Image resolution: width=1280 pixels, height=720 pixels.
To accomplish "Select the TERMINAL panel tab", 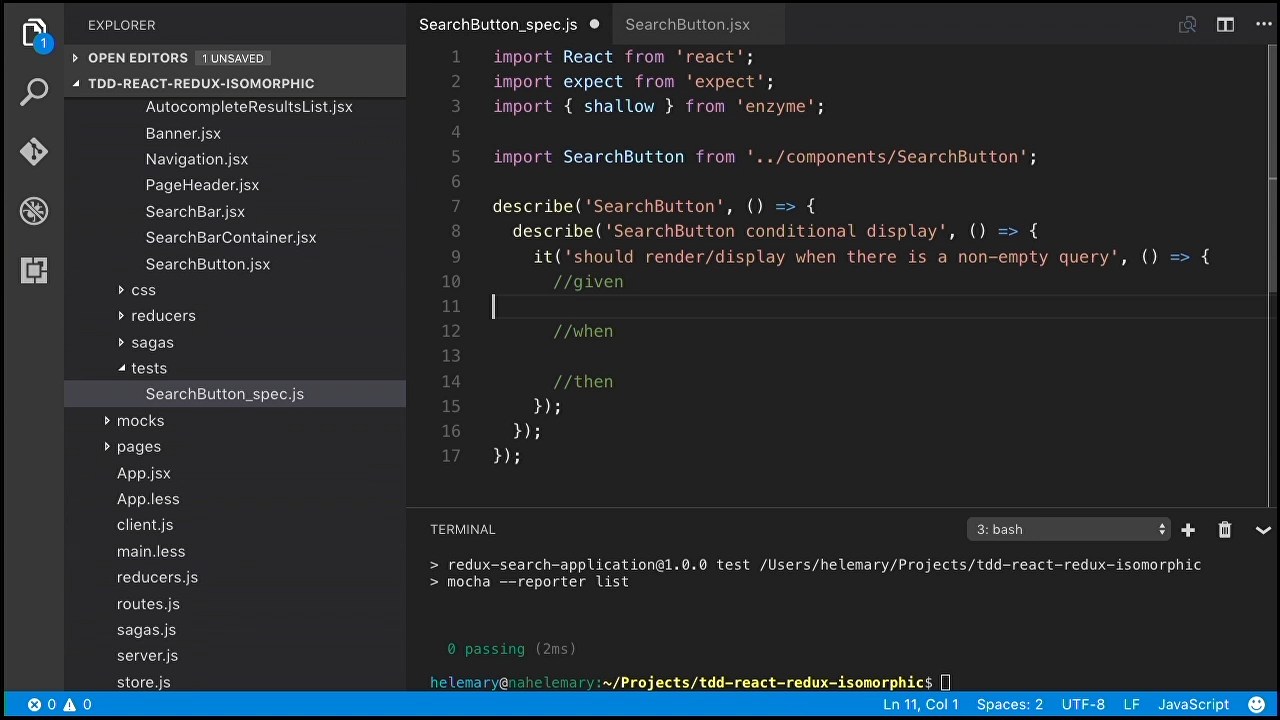I will pyautogui.click(x=463, y=530).
